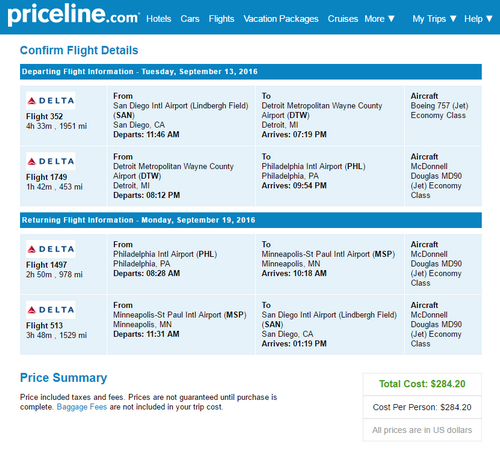
Task: Expand the More dropdown menu
Action: pos(379,19)
